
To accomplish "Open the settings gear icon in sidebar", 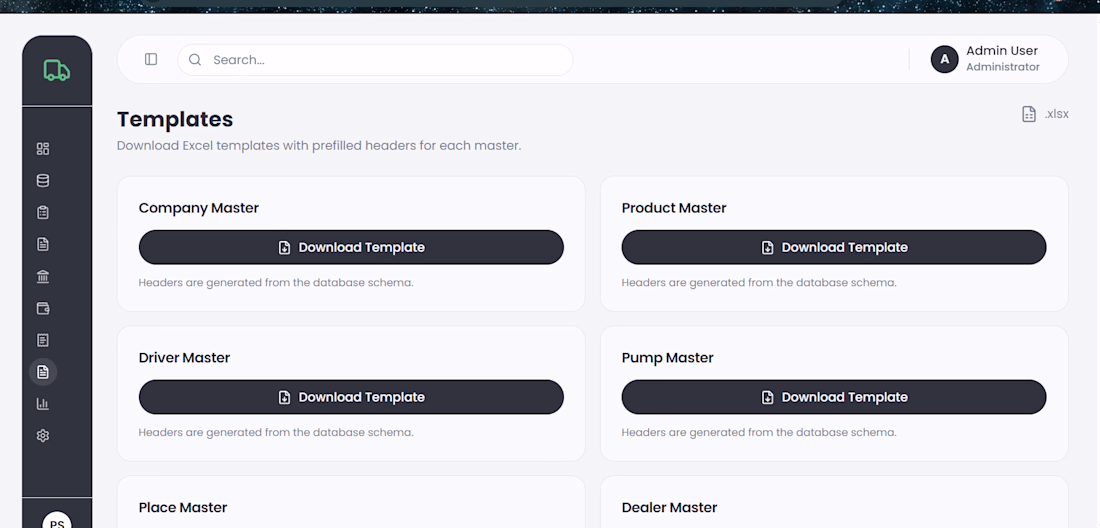I will pyautogui.click(x=43, y=436).
